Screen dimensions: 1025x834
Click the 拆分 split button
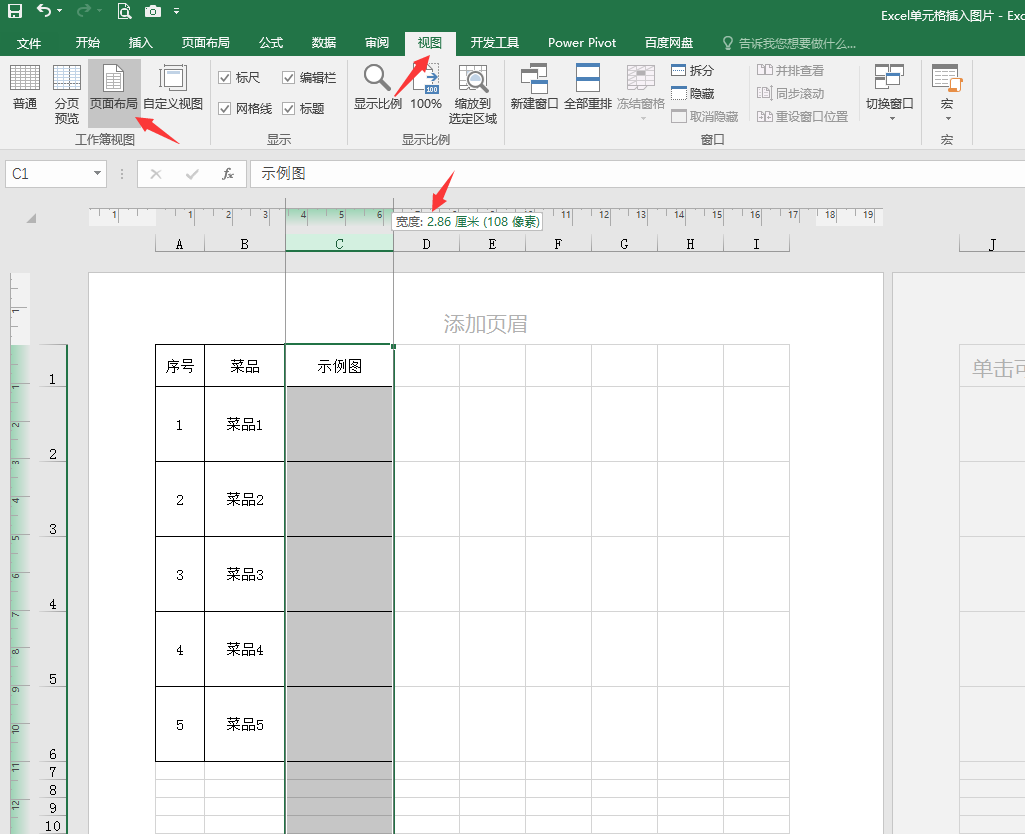coord(692,70)
